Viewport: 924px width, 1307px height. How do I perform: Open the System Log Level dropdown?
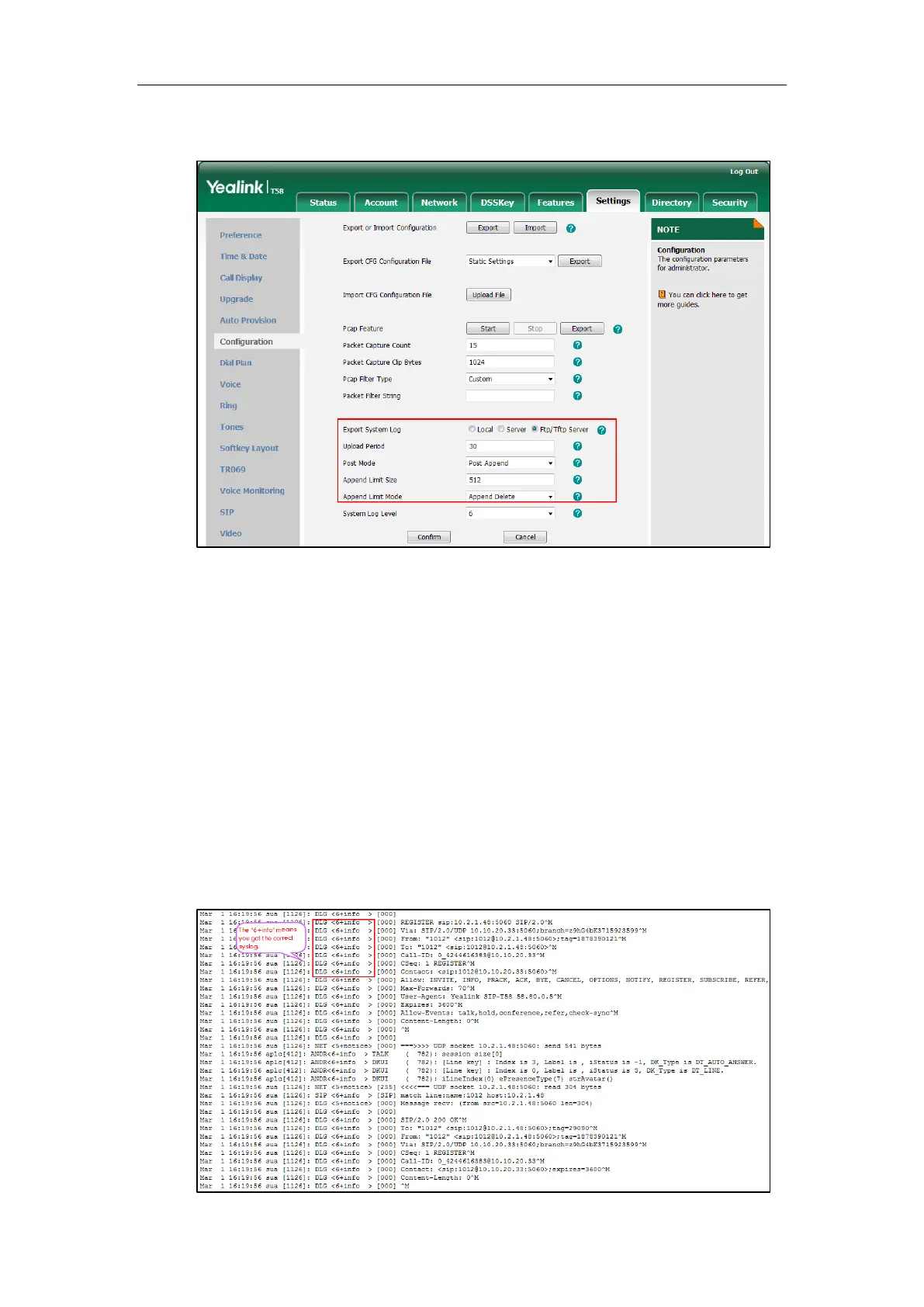click(510, 514)
